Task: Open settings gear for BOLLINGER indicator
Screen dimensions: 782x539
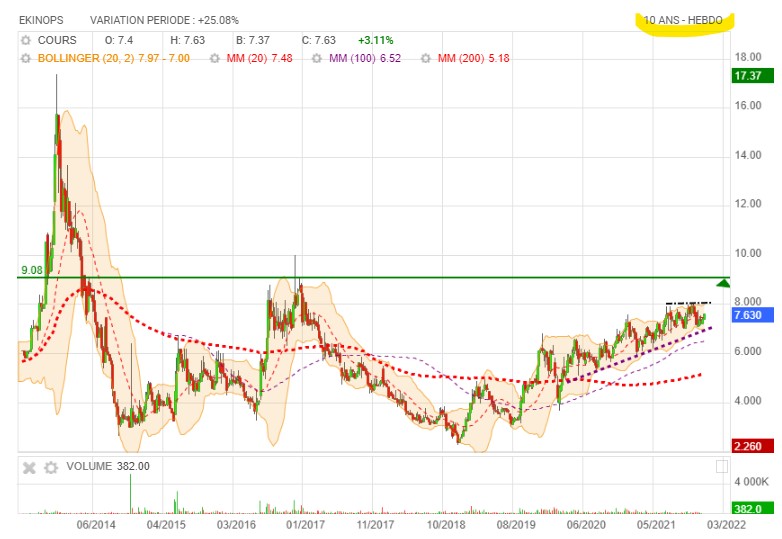Action: coord(25,59)
